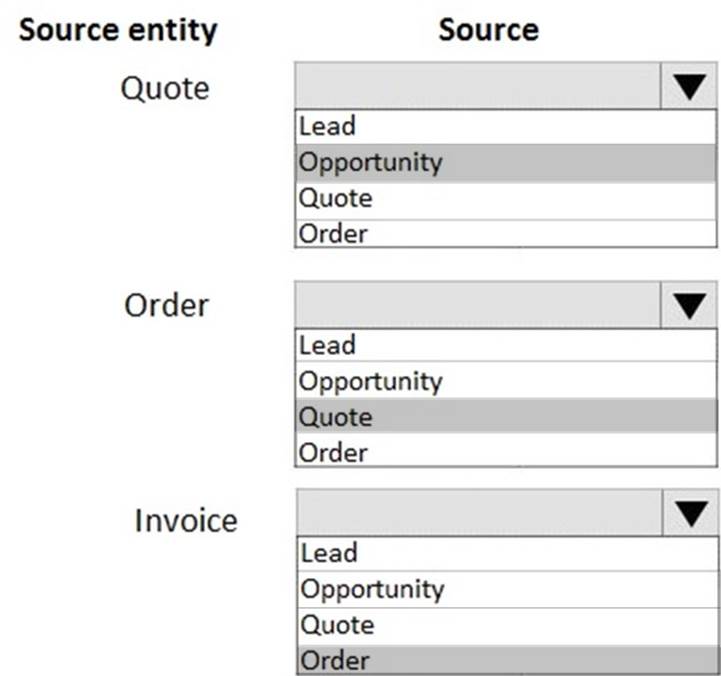The width and height of the screenshot is (721, 676).
Task: Choose Opportunity for the Quote source
Action: (x=505, y=162)
